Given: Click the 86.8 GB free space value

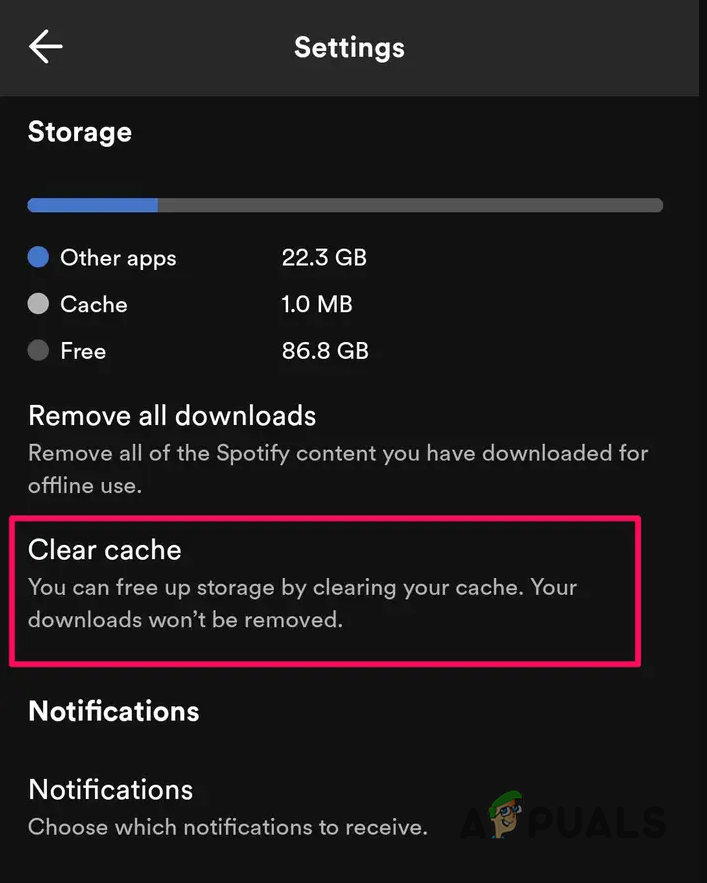Looking at the screenshot, I should pos(324,350).
